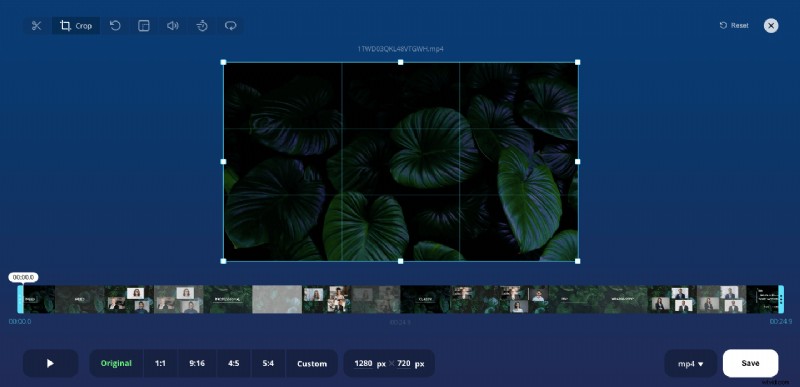
Task: Open the Loop tool
Action: click(231, 25)
